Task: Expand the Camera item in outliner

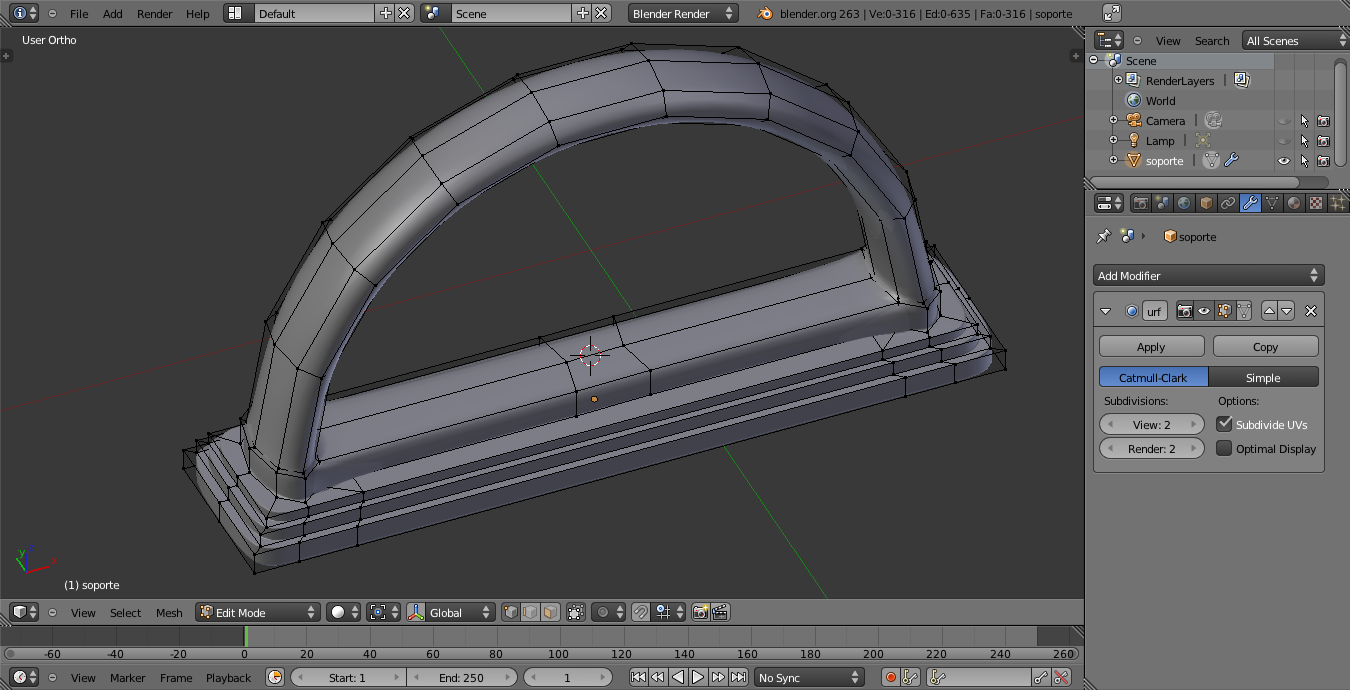Action: (x=1113, y=121)
